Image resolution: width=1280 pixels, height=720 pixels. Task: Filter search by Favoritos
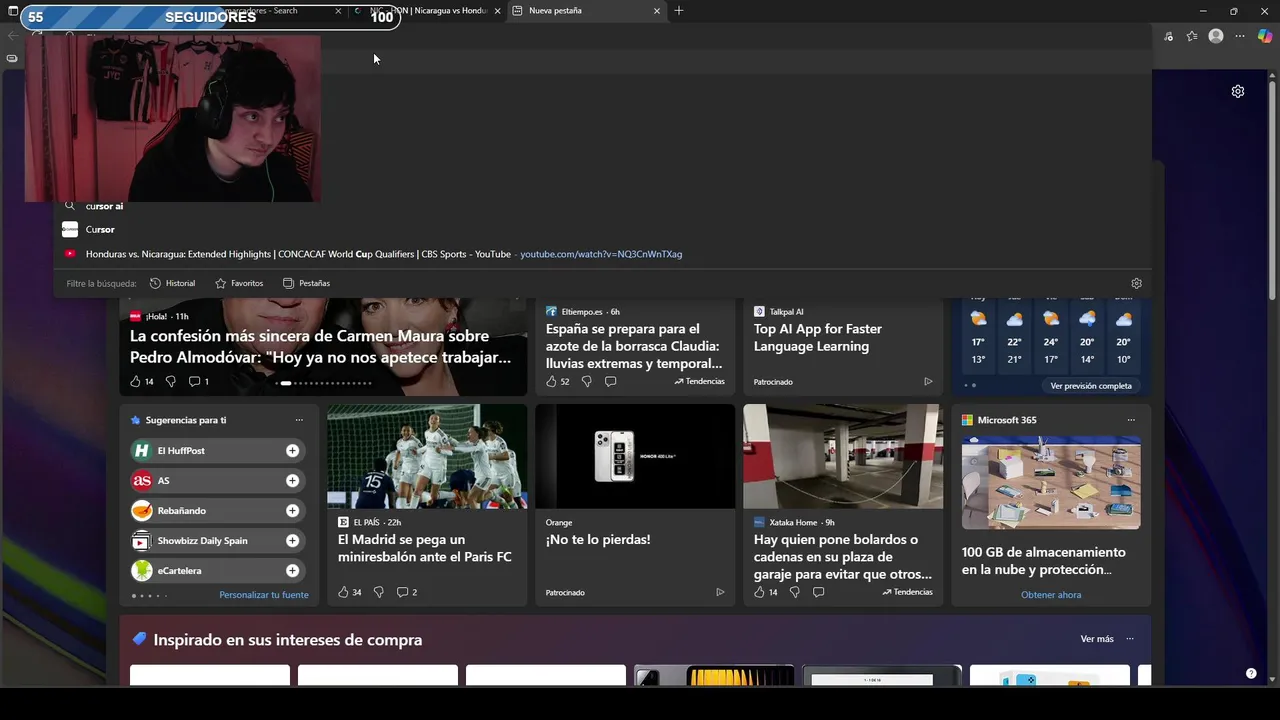pos(239,283)
